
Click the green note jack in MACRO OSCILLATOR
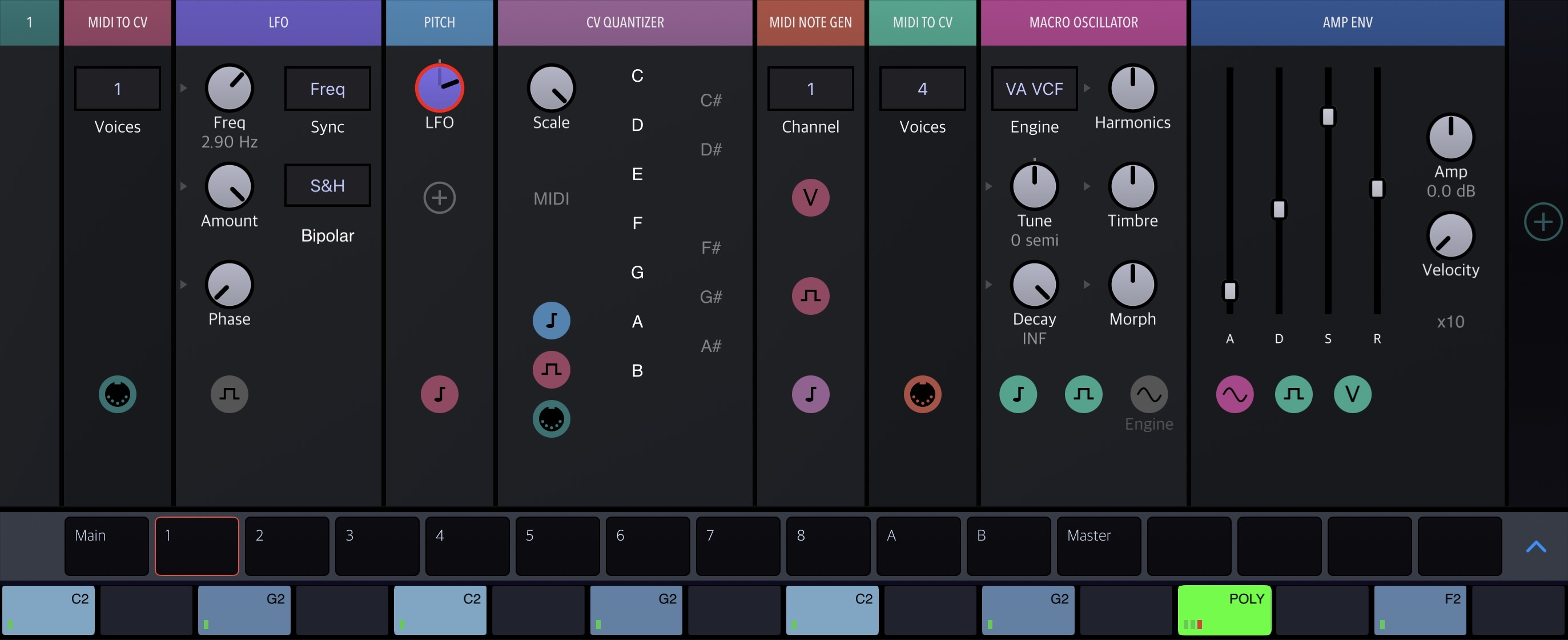[1018, 395]
